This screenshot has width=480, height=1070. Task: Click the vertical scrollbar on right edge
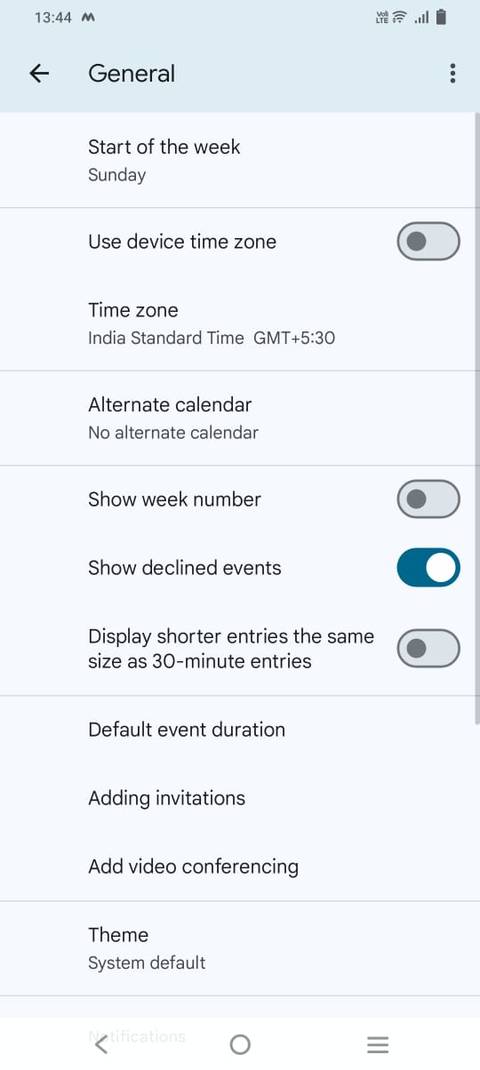(477, 418)
